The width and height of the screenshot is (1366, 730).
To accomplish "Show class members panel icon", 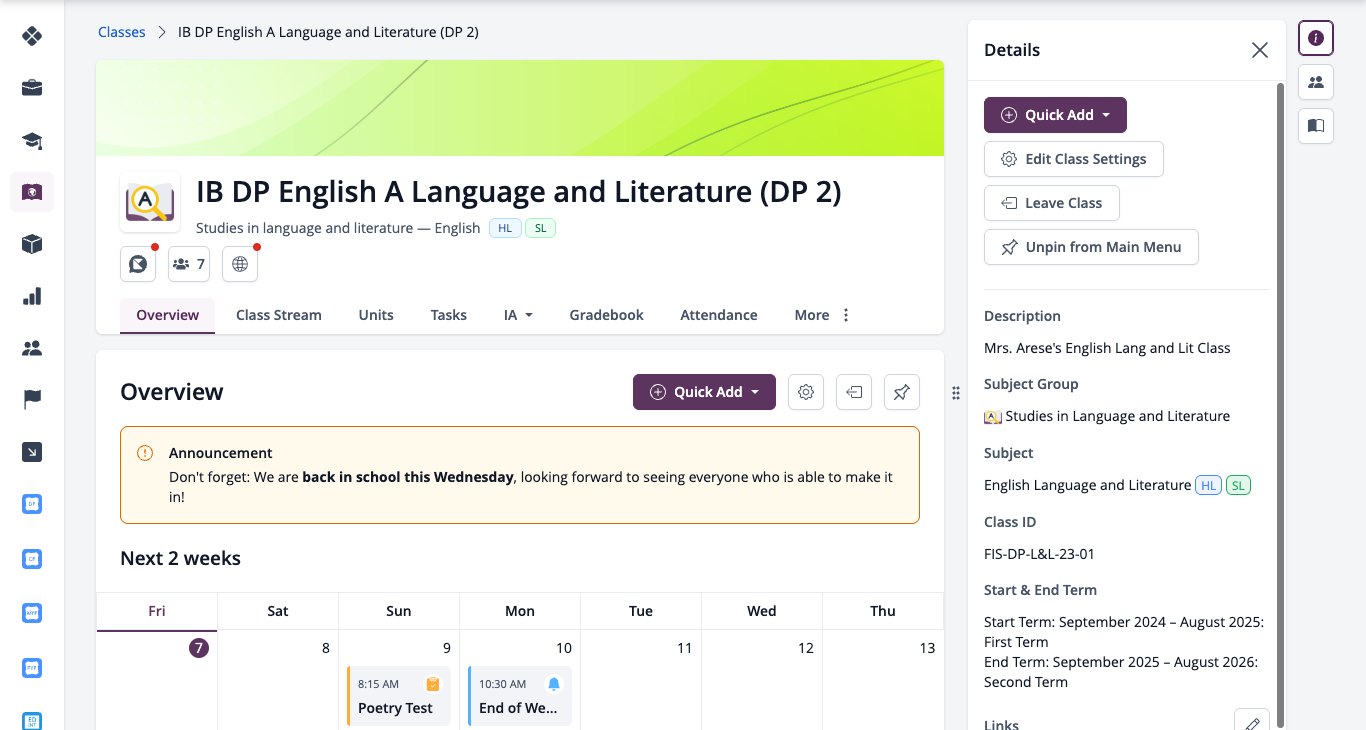I will [x=1316, y=82].
